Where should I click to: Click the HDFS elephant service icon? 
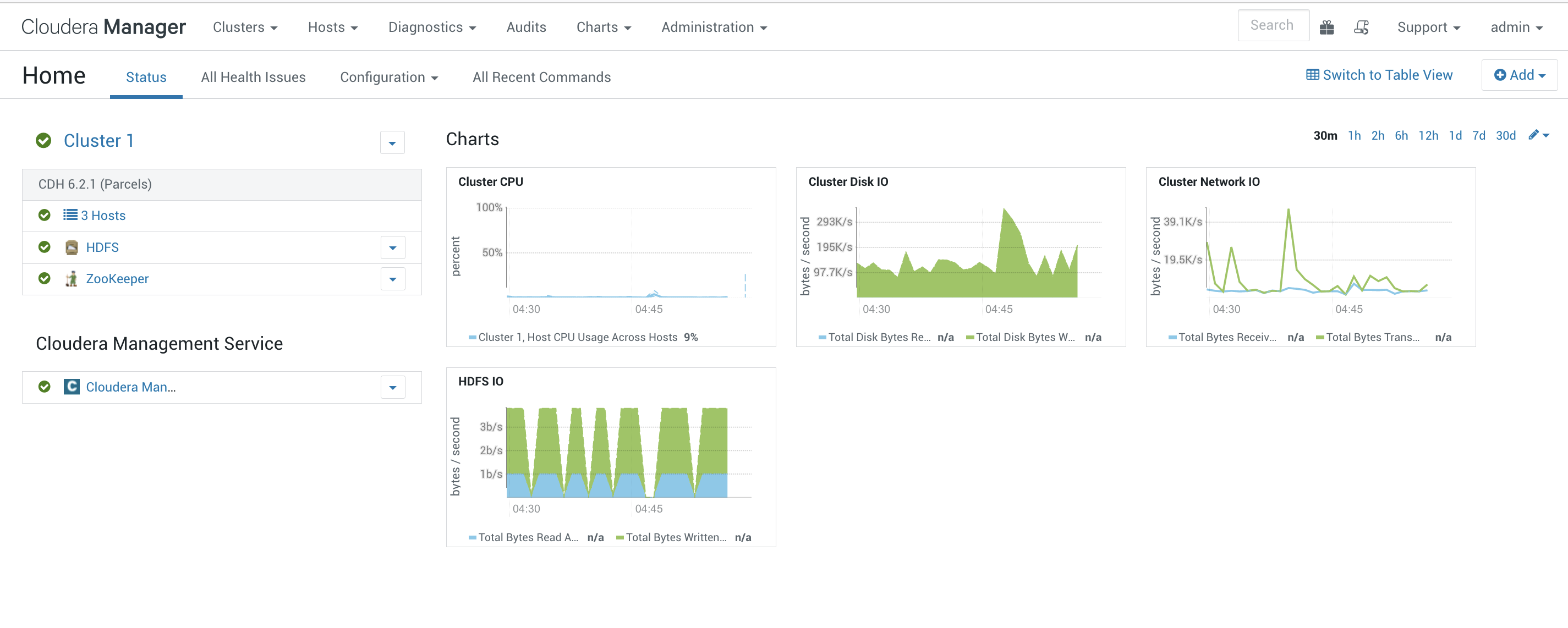click(71, 247)
